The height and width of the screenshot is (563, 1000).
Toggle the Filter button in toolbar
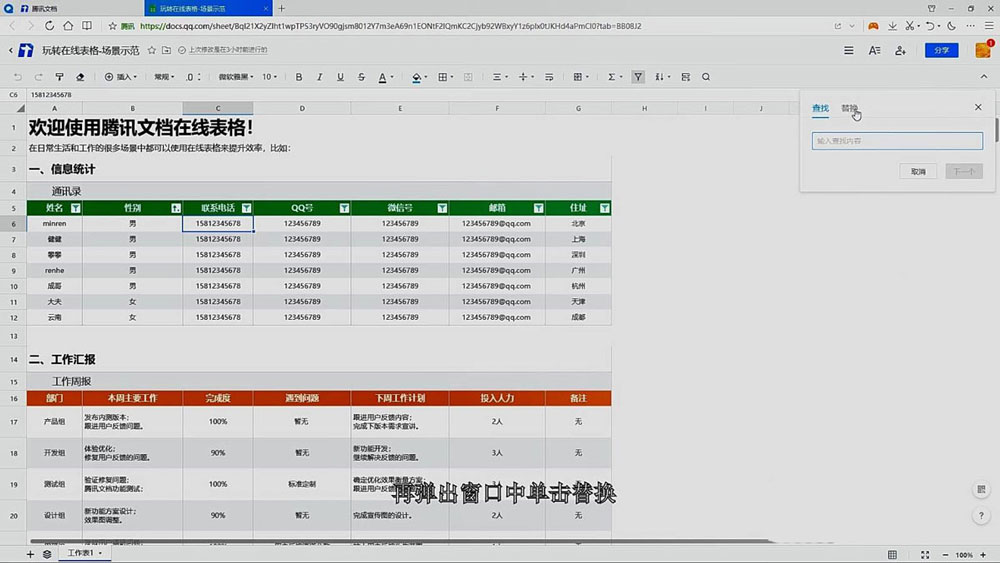[x=638, y=77]
